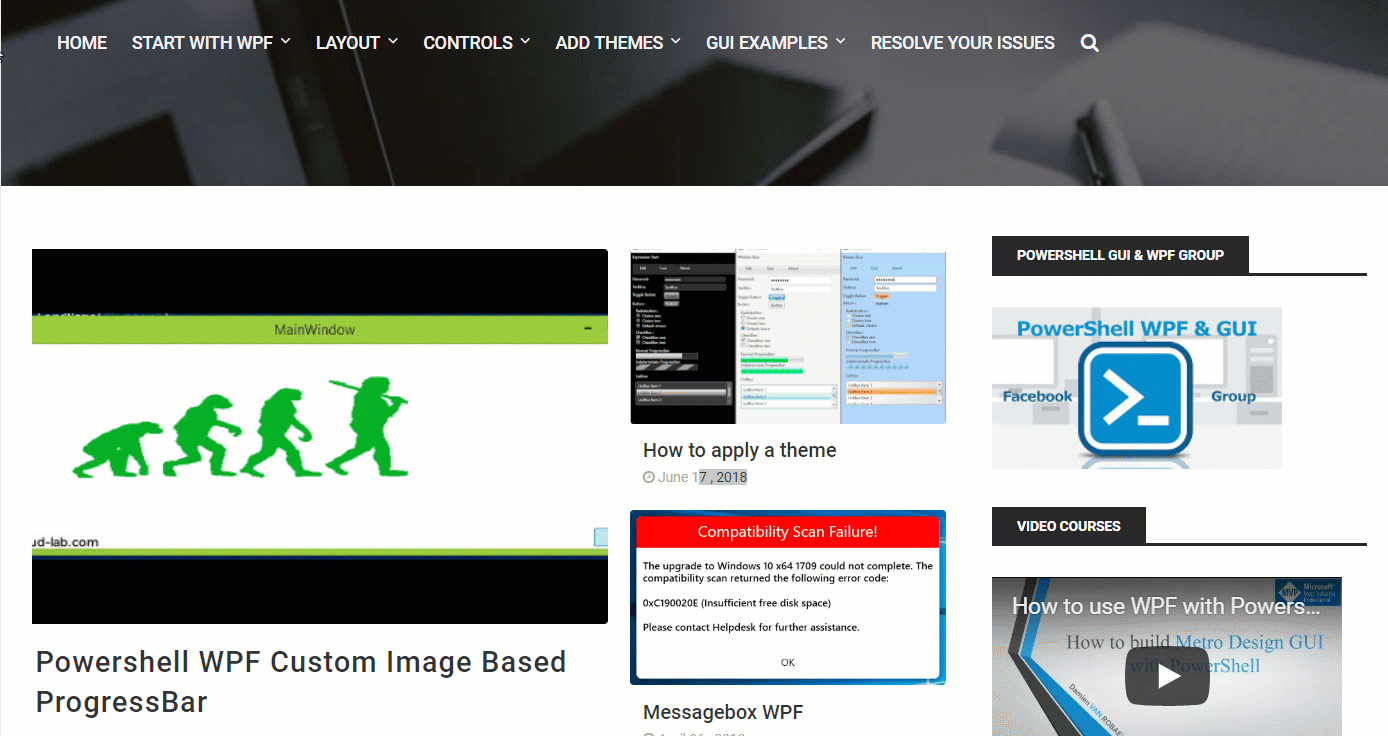Go to the HOME menu item

pos(82,42)
